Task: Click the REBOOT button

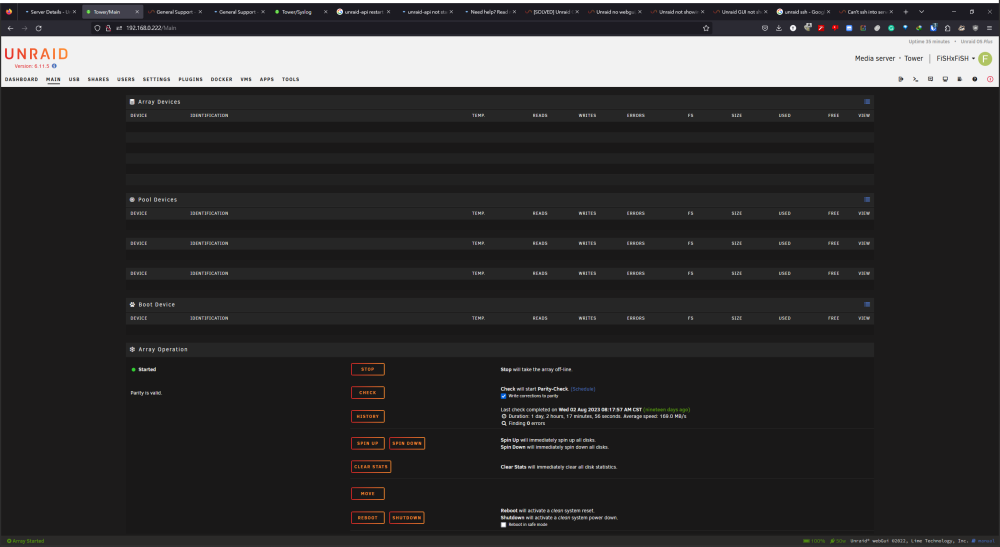Action: click(x=368, y=518)
